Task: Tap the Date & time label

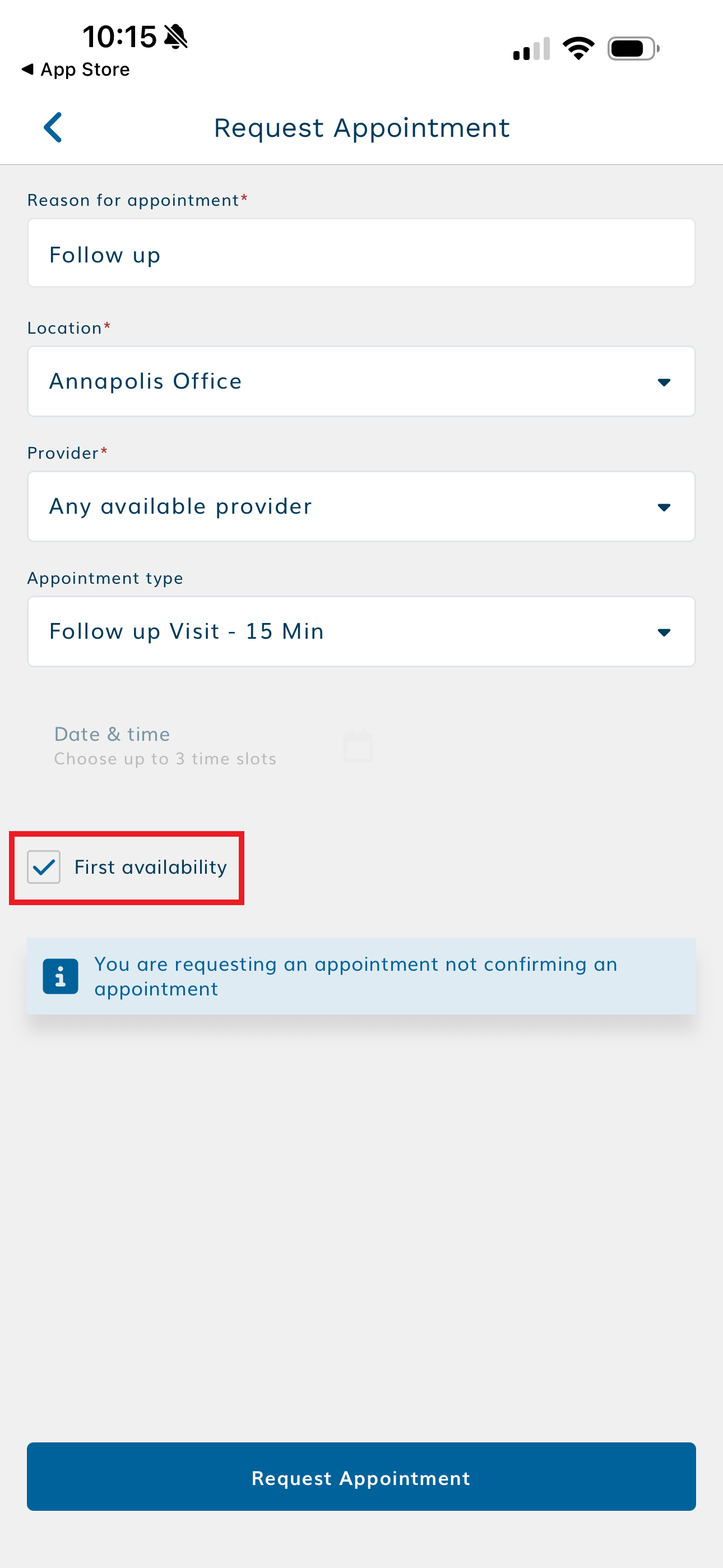Action: 112,734
